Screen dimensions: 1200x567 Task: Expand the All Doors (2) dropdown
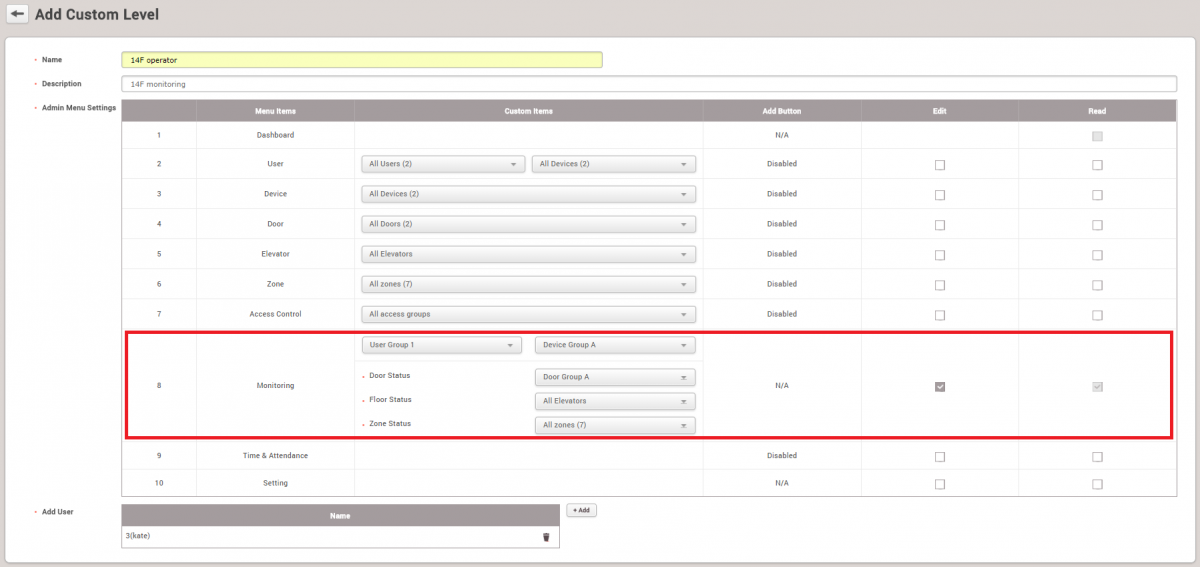coord(528,224)
